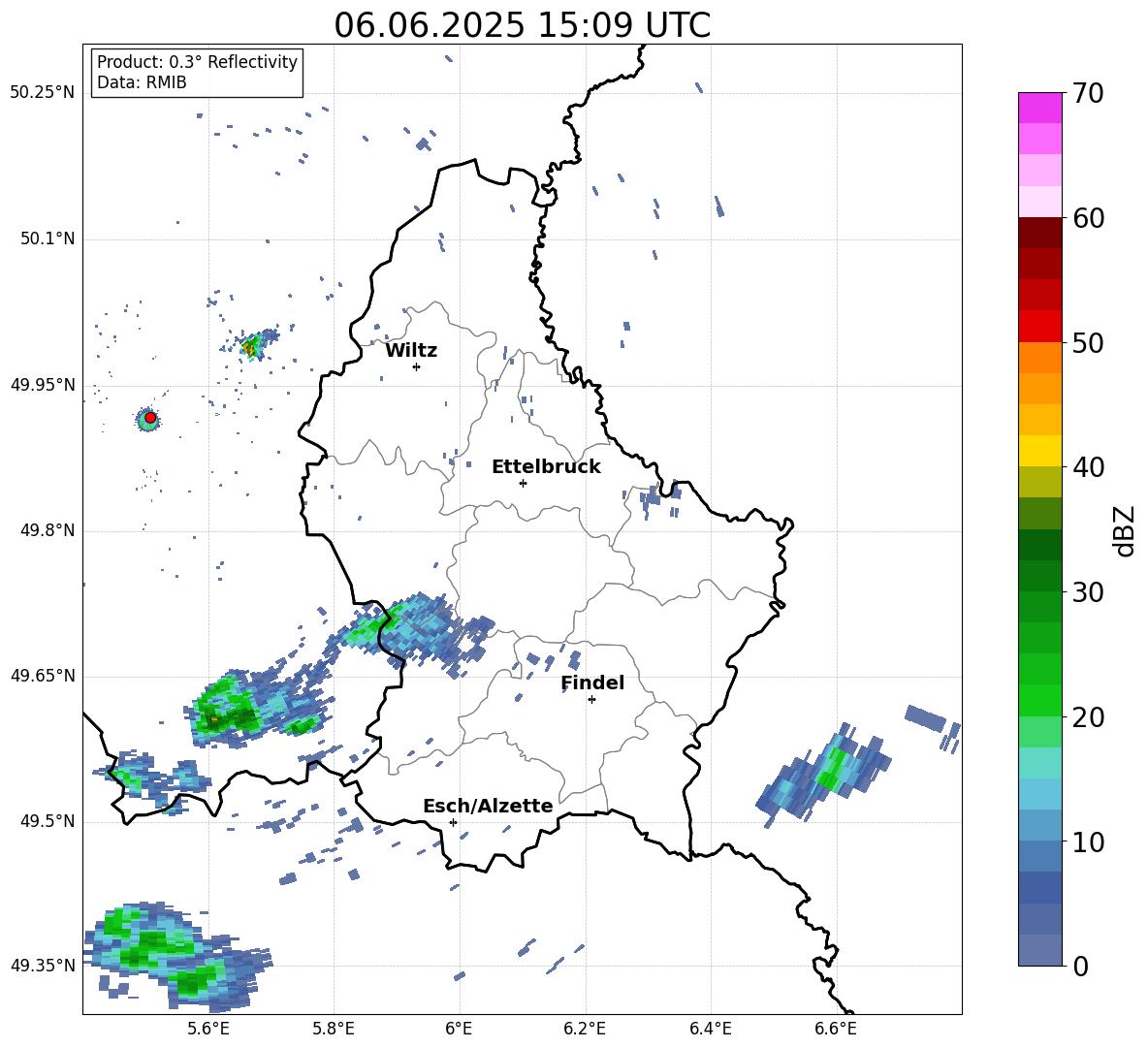Click the 6°E longitude label

point(459,1029)
